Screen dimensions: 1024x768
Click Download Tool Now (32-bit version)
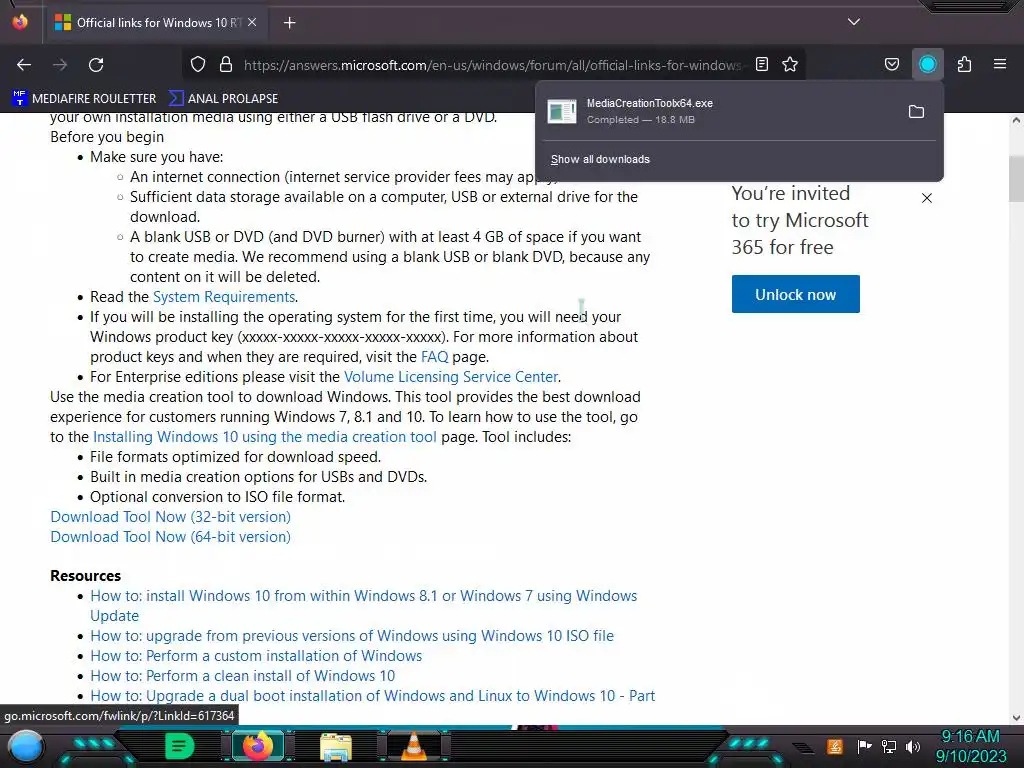click(170, 517)
